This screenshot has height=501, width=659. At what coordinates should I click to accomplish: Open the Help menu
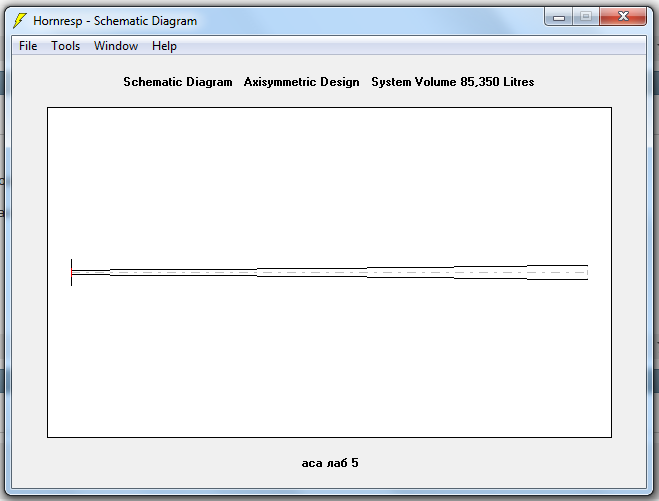164,46
